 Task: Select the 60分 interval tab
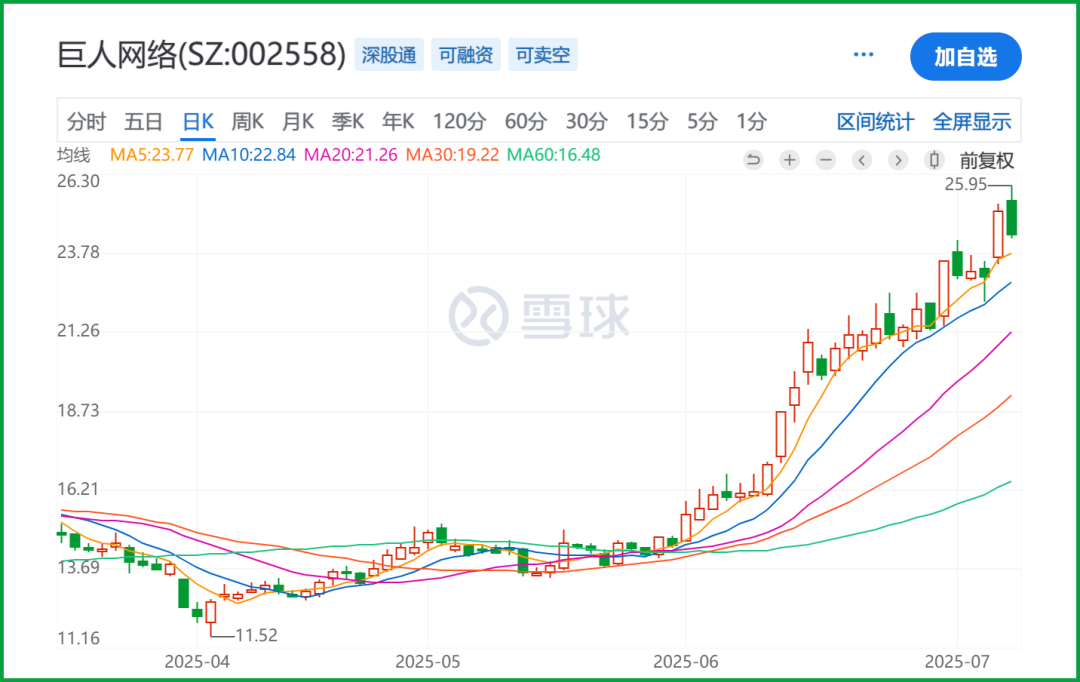(526, 122)
